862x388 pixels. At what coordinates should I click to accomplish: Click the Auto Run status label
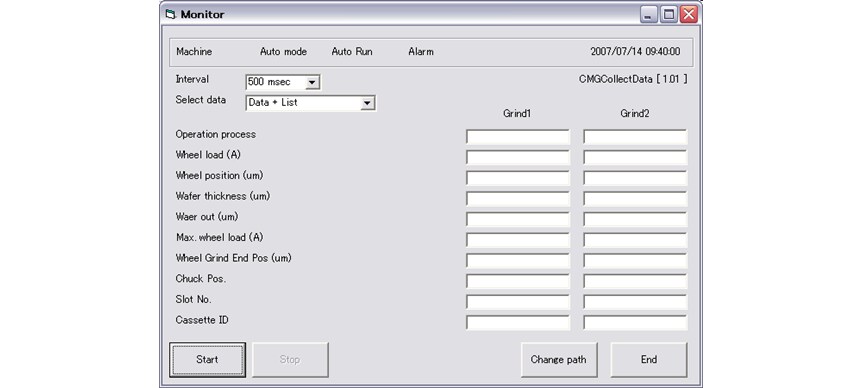pos(352,52)
